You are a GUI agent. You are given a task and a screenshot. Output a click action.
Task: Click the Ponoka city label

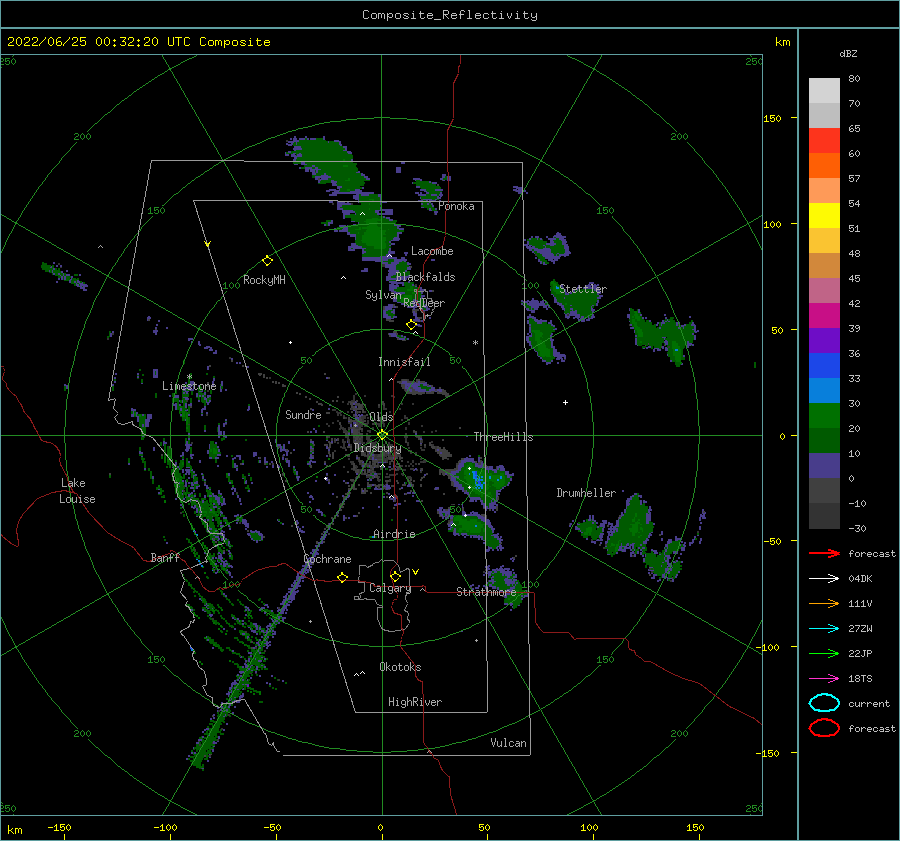coord(456,206)
